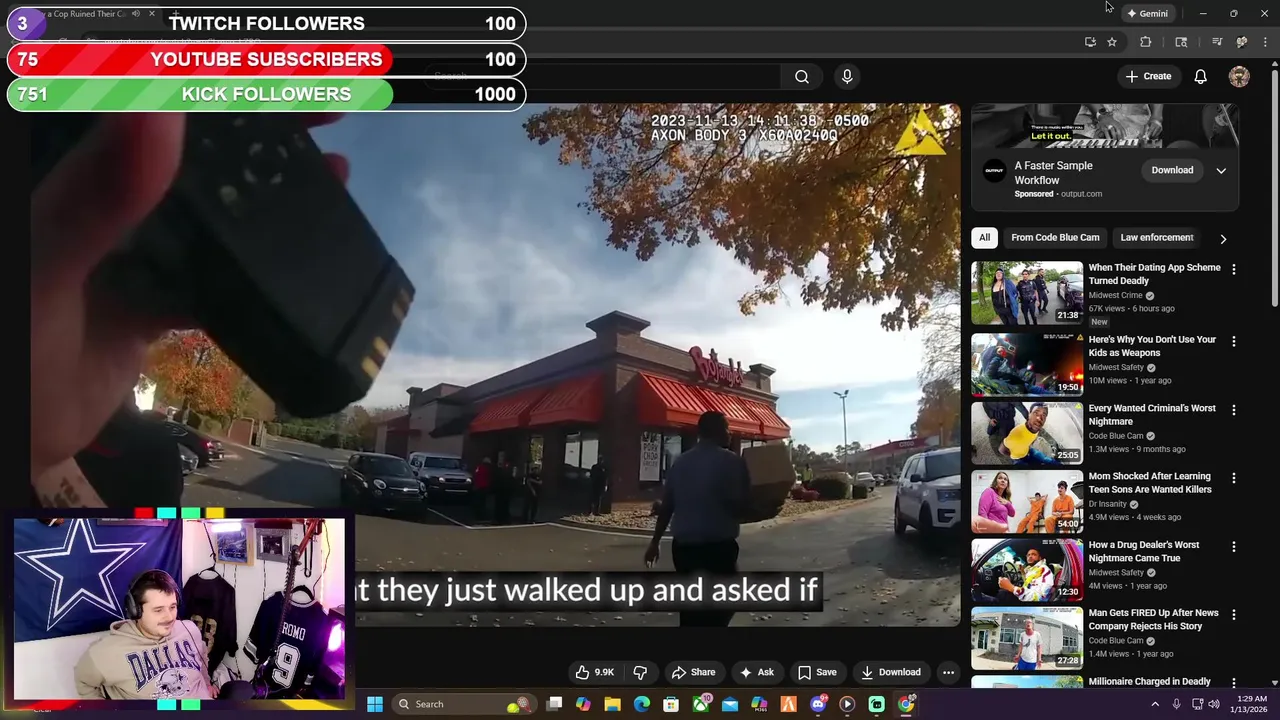The height and width of the screenshot is (720, 1280).
Task: Click the Download button under the video
Action: [890, 672]
